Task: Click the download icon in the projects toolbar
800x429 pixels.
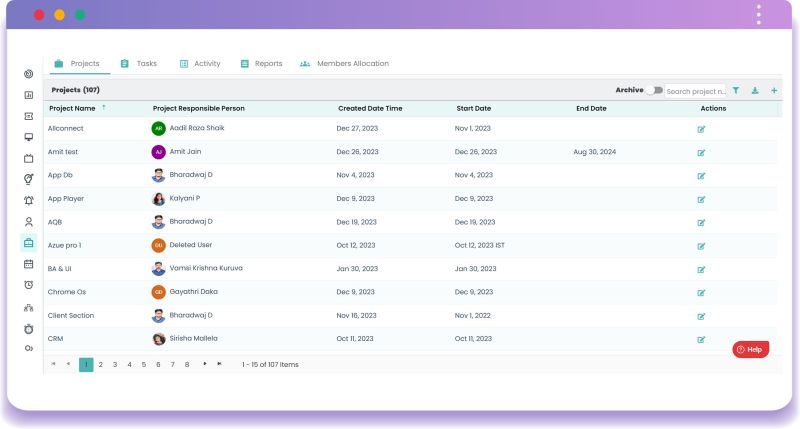Action: coord(755,90)
